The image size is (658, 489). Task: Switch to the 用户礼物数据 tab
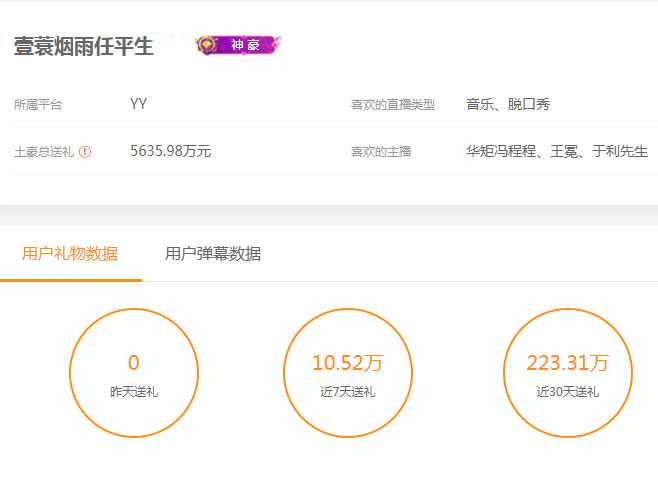point(70,254)
